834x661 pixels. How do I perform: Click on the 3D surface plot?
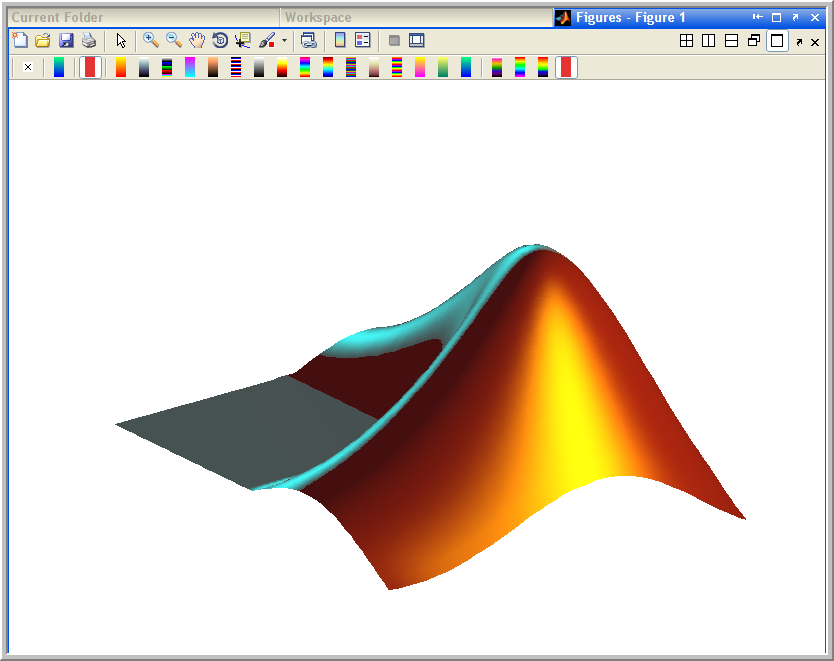[x=550, y=420]
